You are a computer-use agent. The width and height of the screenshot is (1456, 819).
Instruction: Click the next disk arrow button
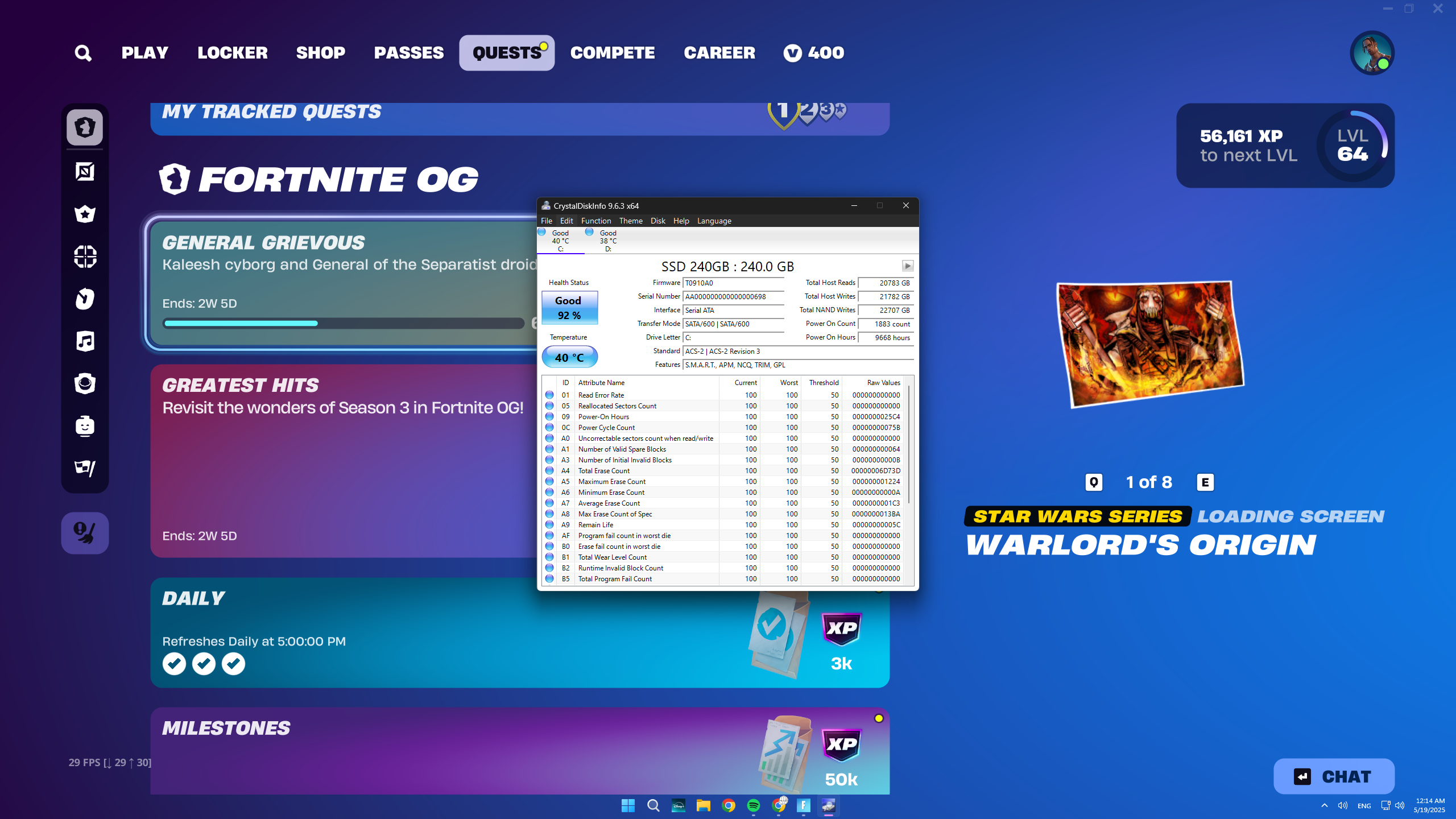click(907, 266)
